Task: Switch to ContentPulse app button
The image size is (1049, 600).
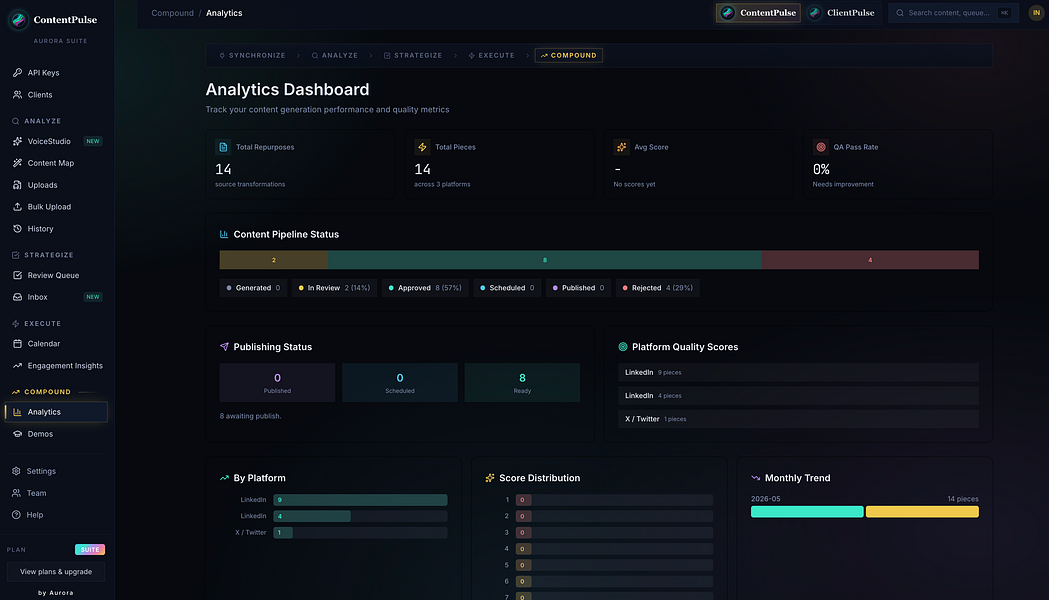Action: [x=758, y=13]
